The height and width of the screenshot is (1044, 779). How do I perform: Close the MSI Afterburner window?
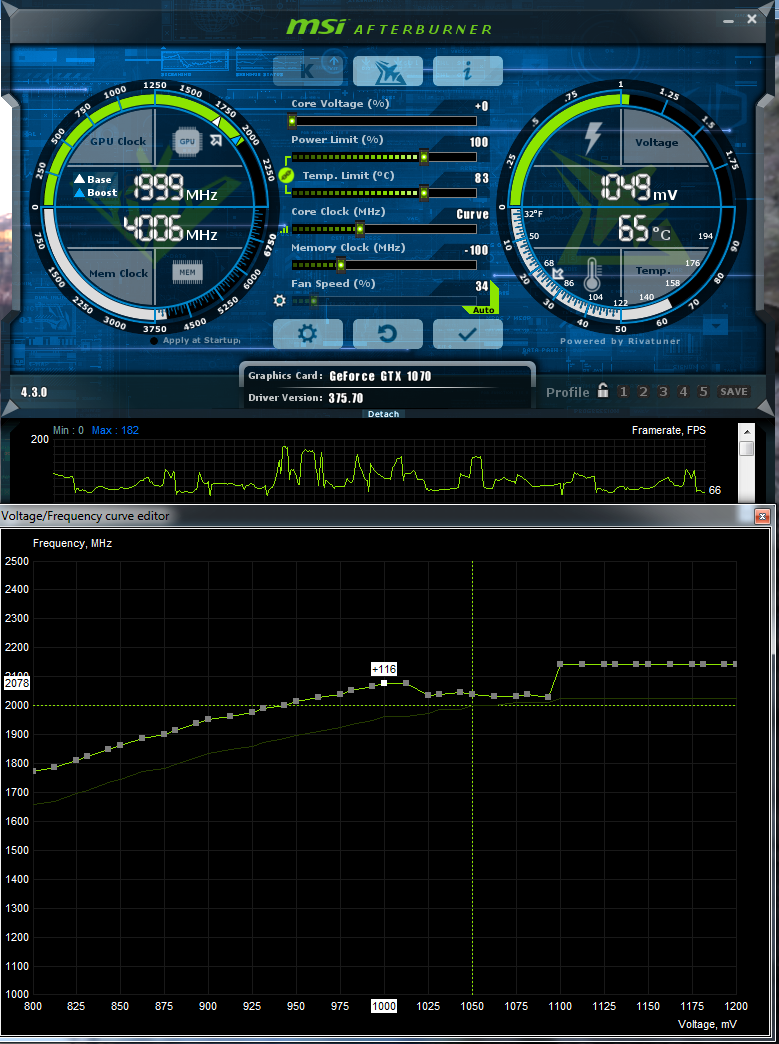click(752, 19)
